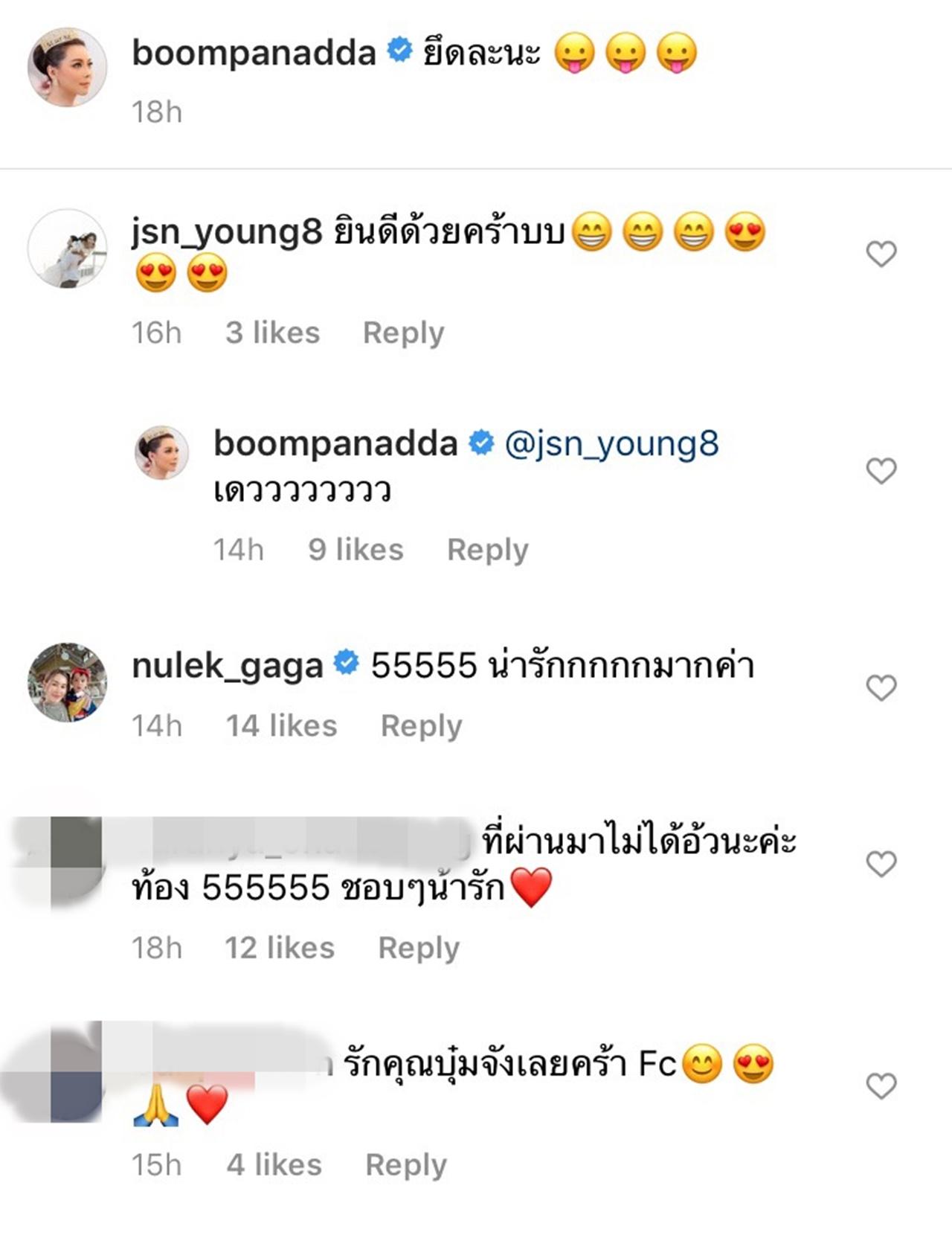
Task: Reply to nulek_gaga's comment
Action: tap(421, 725)
